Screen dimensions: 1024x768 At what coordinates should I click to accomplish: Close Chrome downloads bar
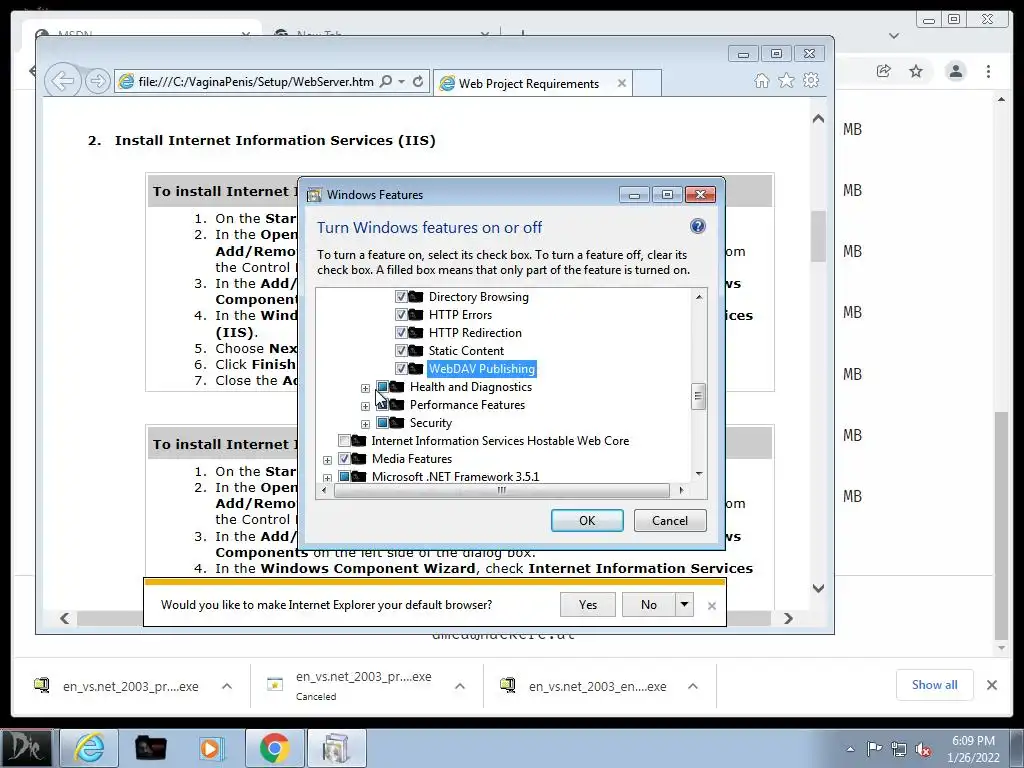coord(991,685)
